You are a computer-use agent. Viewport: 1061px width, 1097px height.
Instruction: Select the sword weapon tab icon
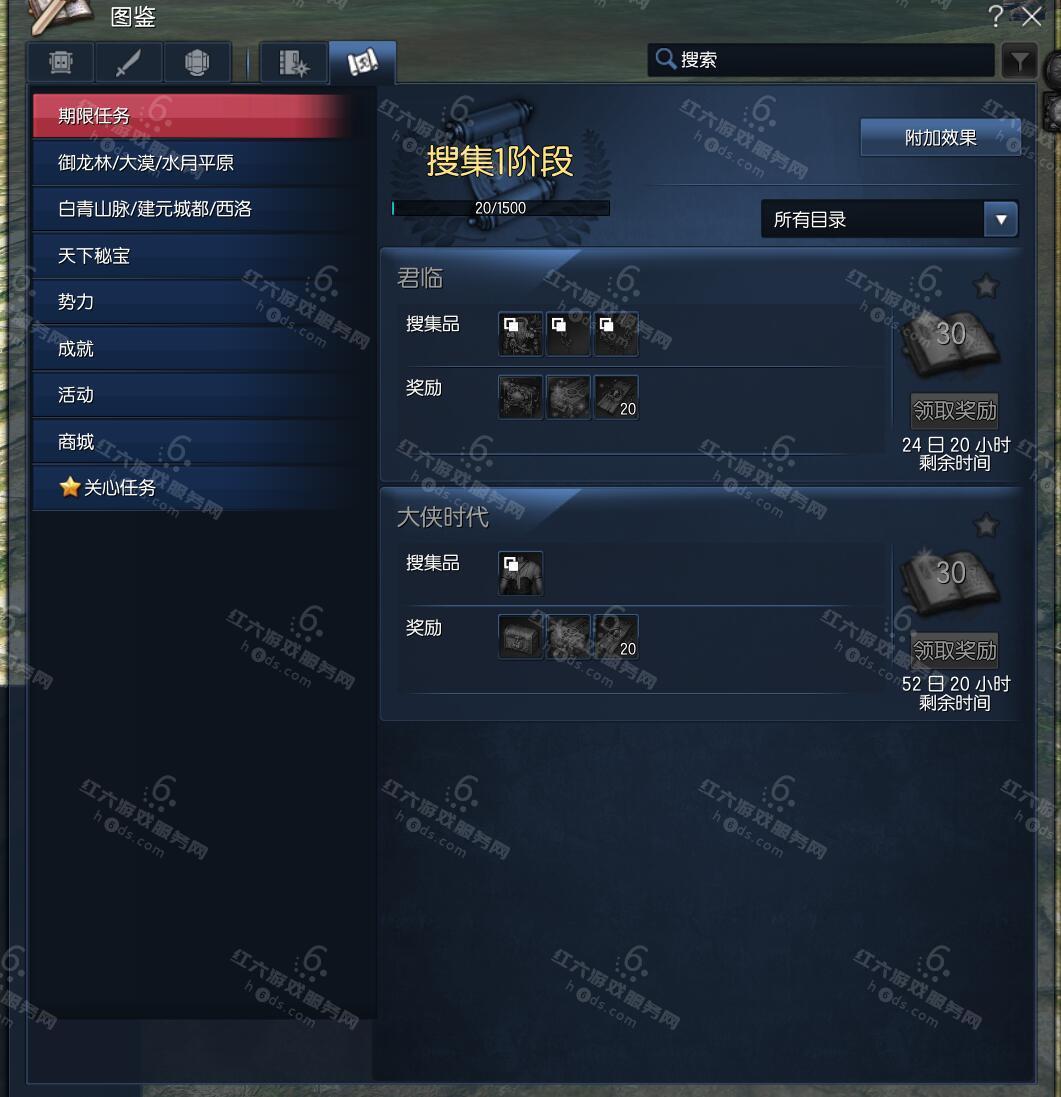(128, 62)
